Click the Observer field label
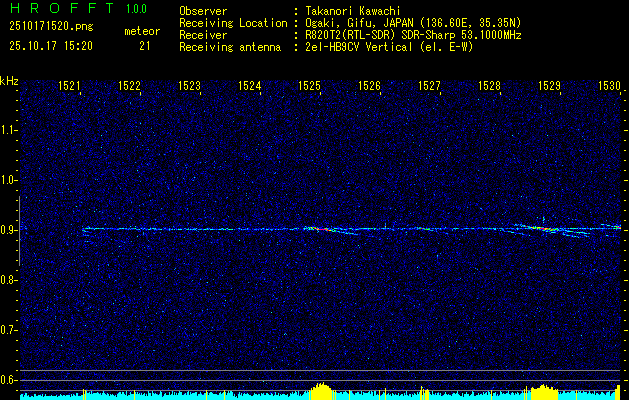The width and height of the screenshot is (629, 400). coord(203,11)
